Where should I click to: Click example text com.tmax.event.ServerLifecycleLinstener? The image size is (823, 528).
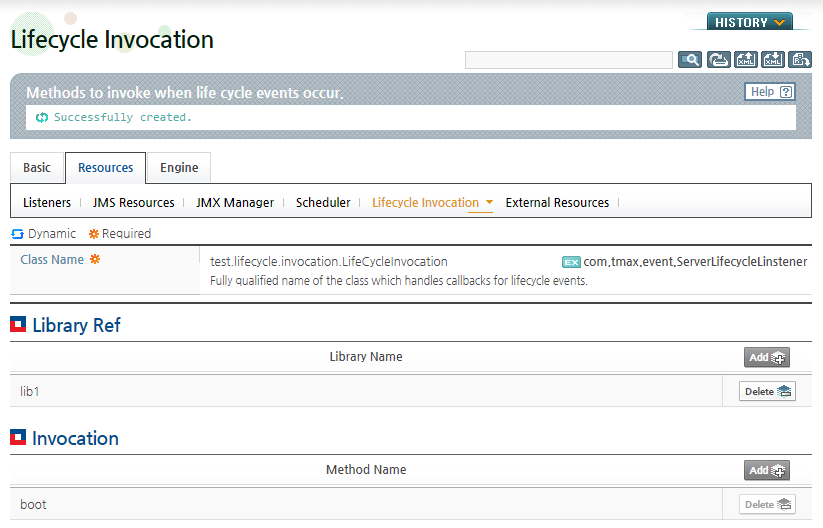click(695, 261)
